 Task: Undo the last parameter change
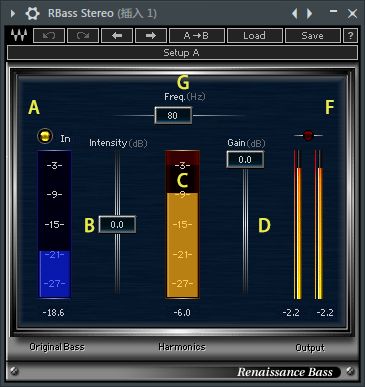49,35
